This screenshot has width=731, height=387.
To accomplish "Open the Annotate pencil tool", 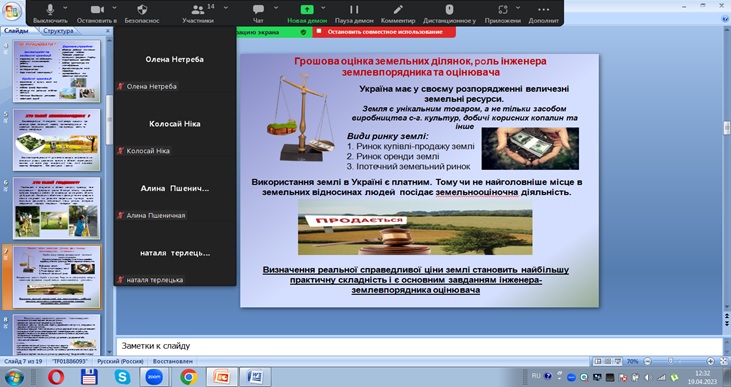I will pyautogui.click(x=398, y=9).
